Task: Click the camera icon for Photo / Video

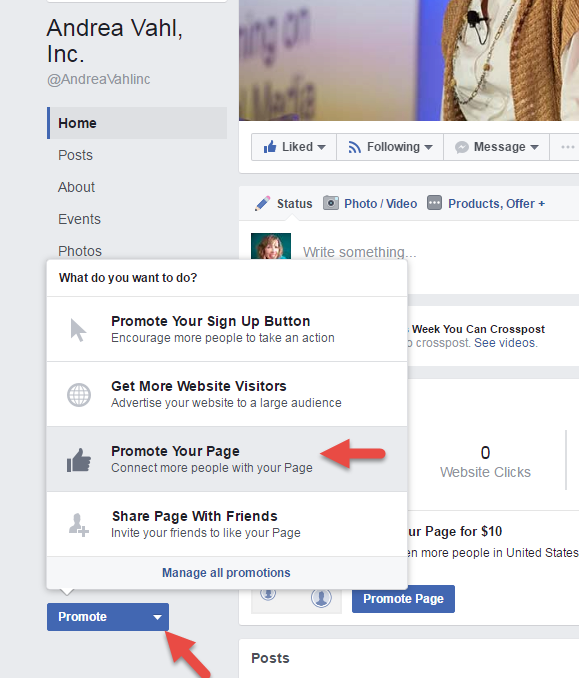Action: pyautogui.click(x=331, y=203)
